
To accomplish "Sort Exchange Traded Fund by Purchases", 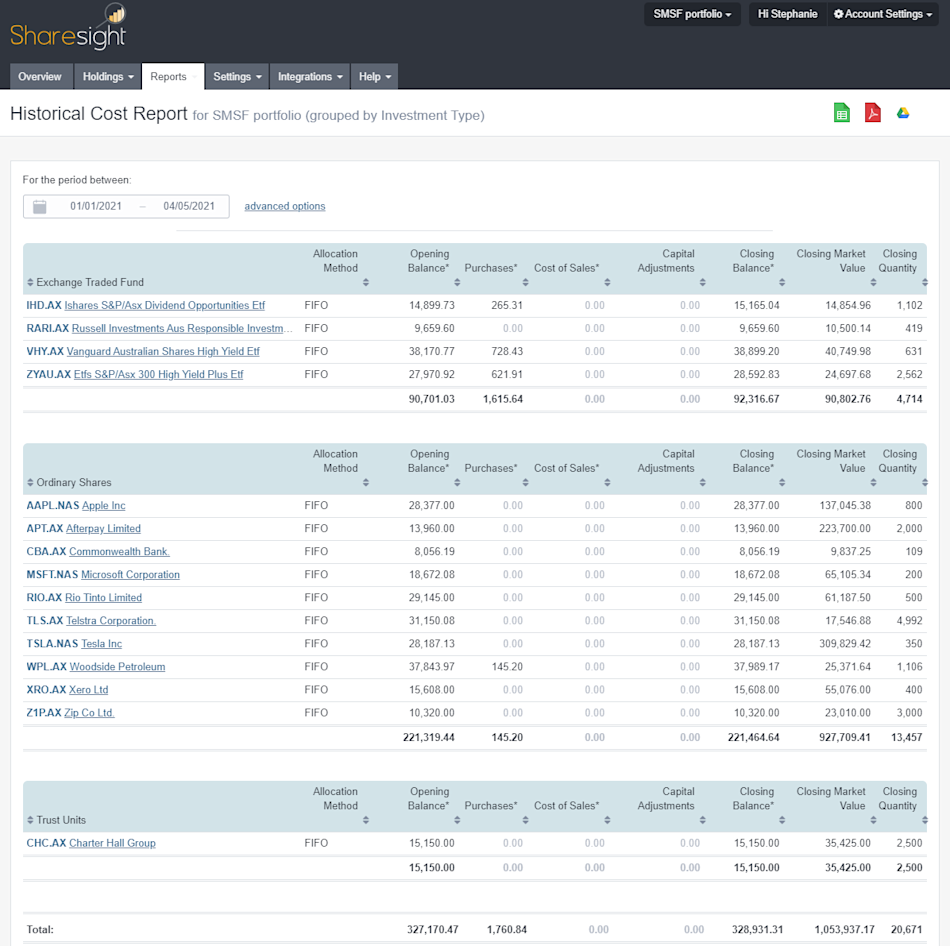I will click(525, 282).
